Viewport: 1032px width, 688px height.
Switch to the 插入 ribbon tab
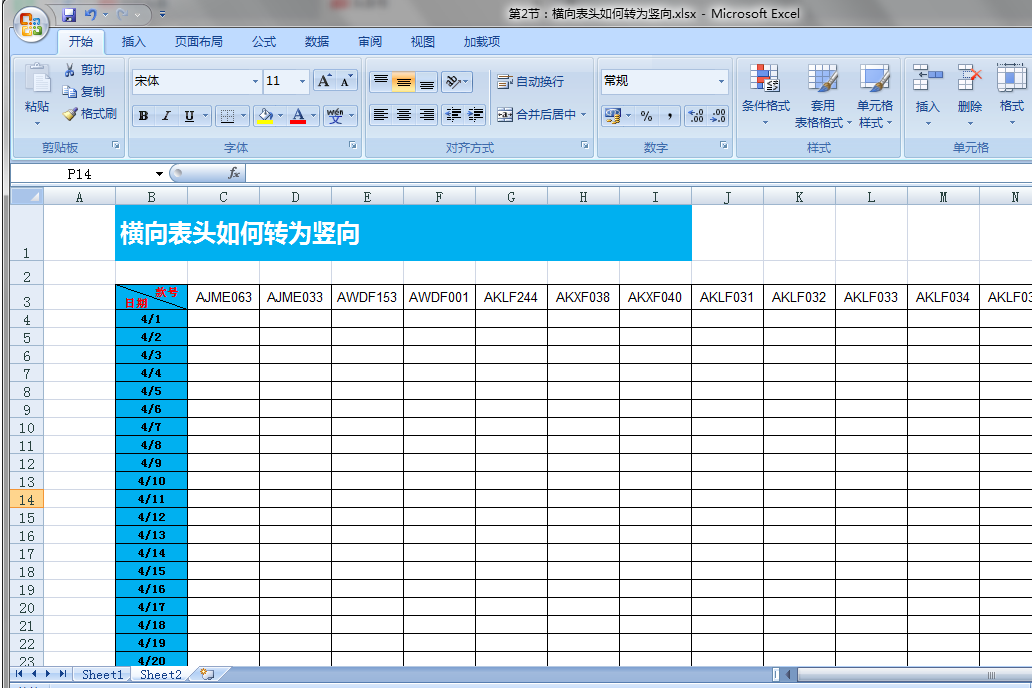click(x=134, y=41)
